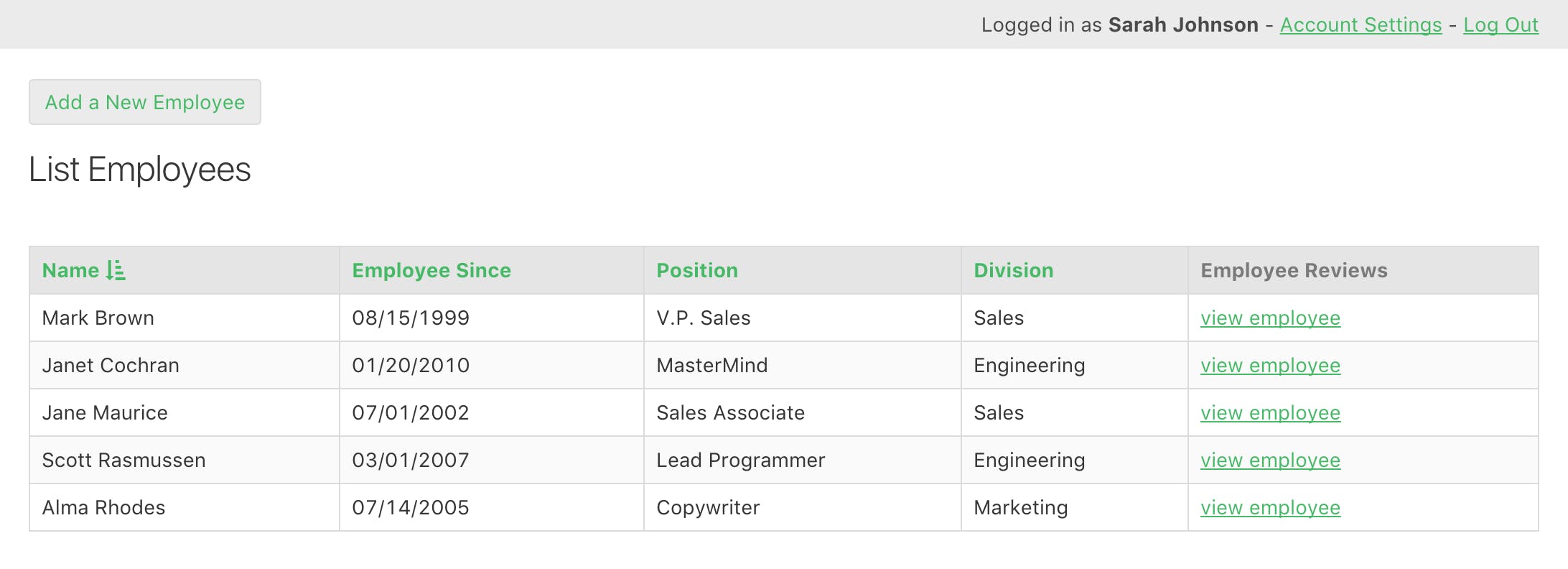Click the Lead Programmer position cell
The width and height of the screenshot is (1568, 569).
pos(803,461)
